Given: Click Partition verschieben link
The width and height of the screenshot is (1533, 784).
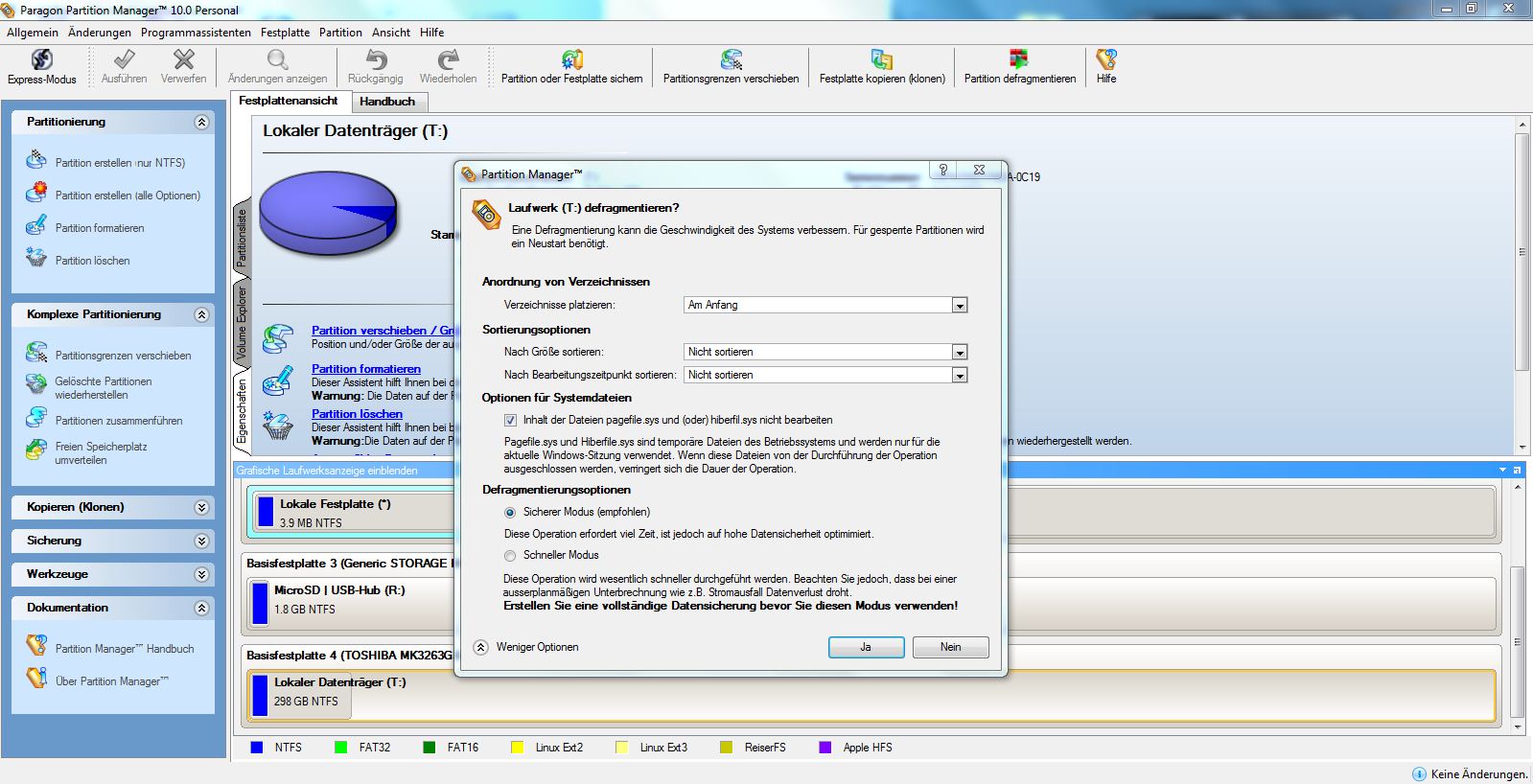Looking at the screenshot, I should 382,330.
